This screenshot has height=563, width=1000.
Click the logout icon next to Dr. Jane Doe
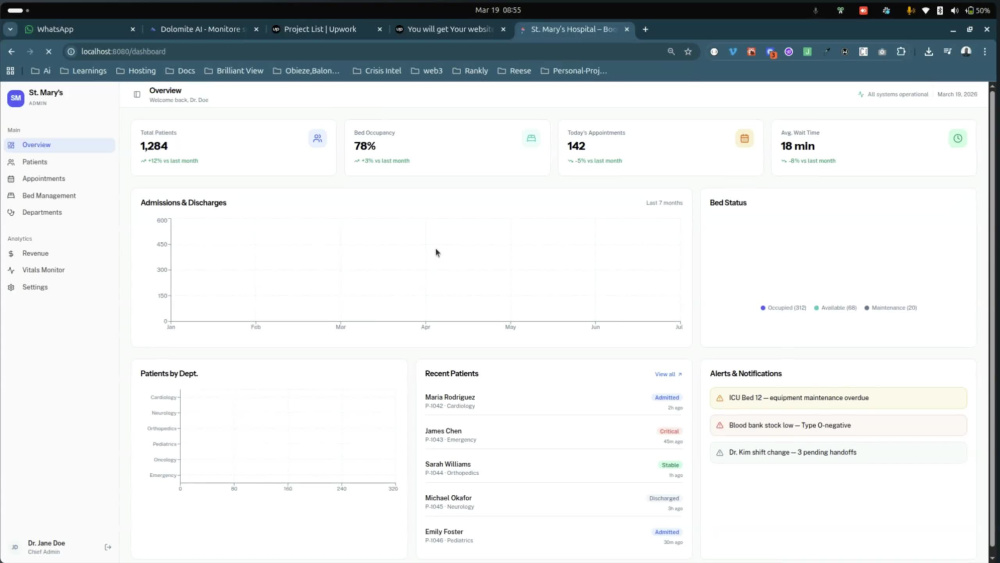click(108, 547)
